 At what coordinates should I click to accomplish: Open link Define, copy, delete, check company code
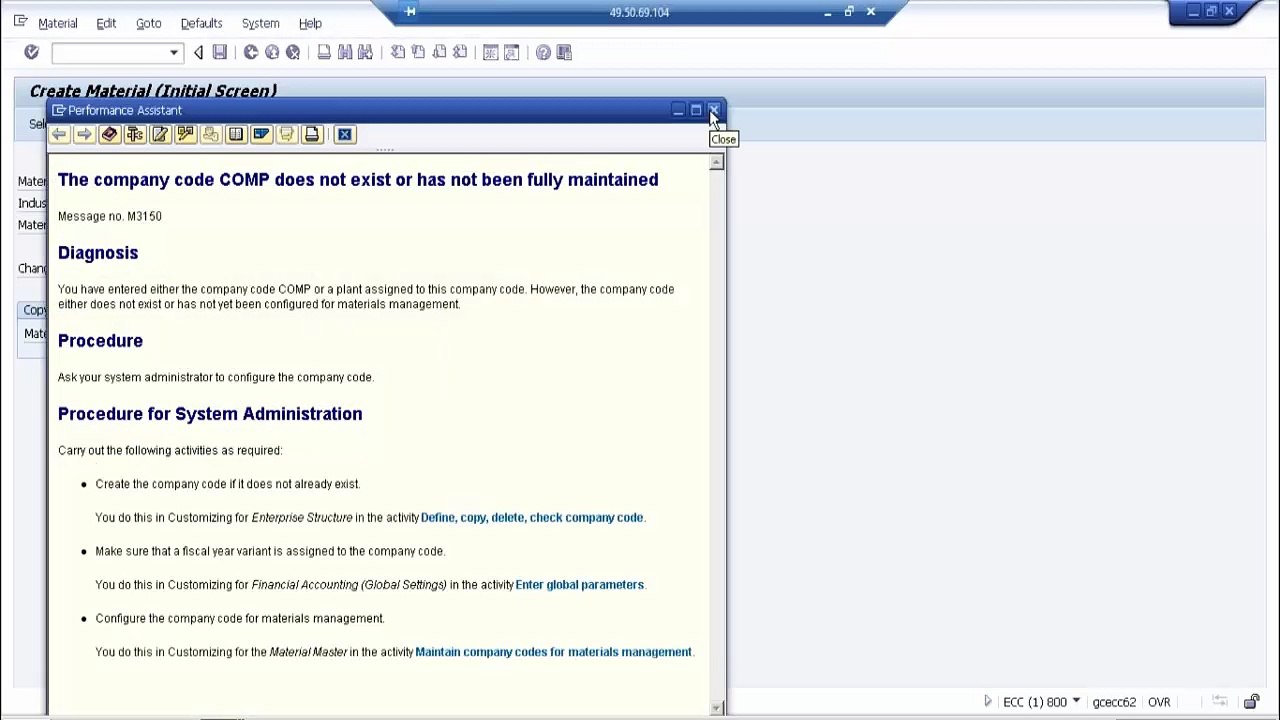pyautogui.click(x=532, y=517)
